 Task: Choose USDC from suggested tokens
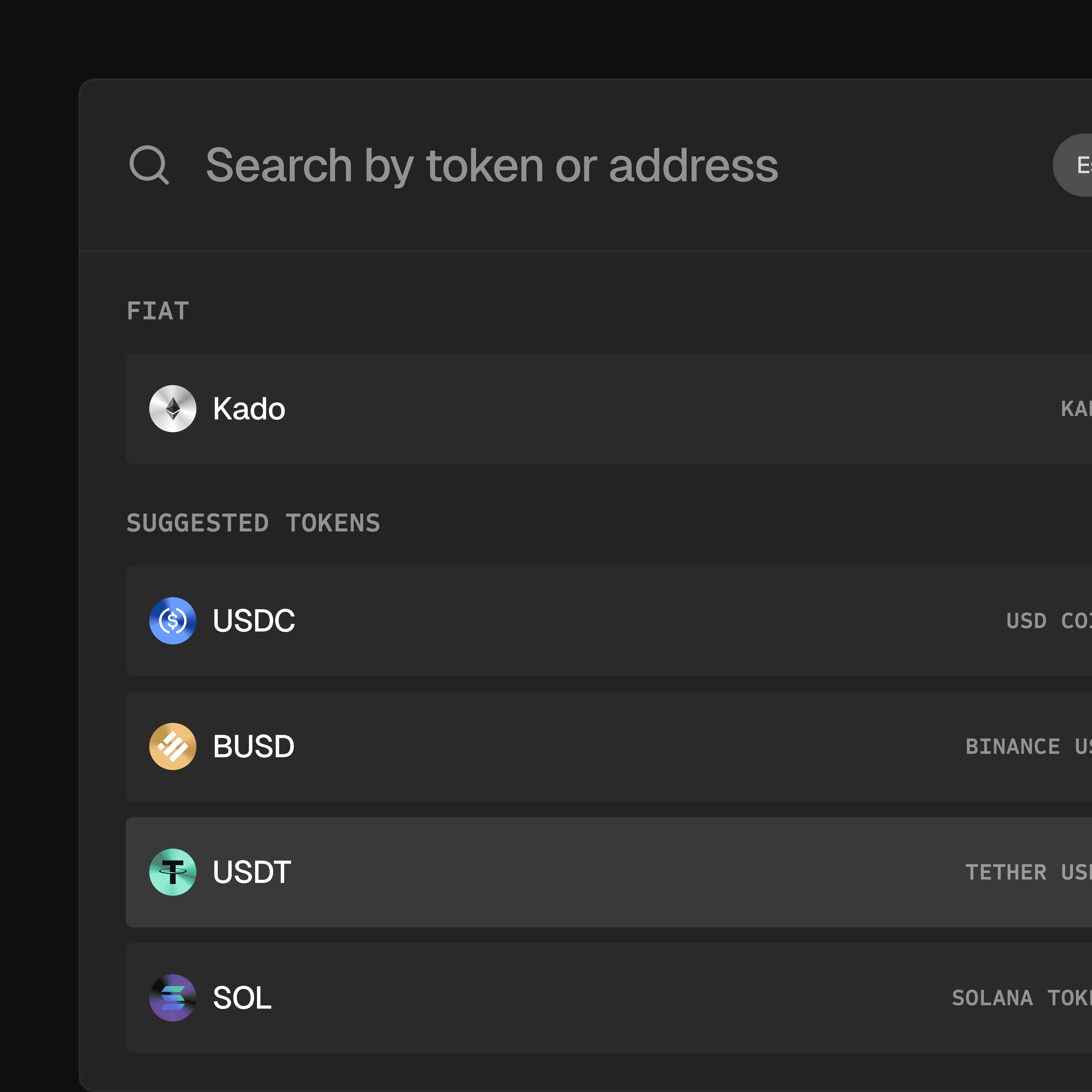click(609, 621)
